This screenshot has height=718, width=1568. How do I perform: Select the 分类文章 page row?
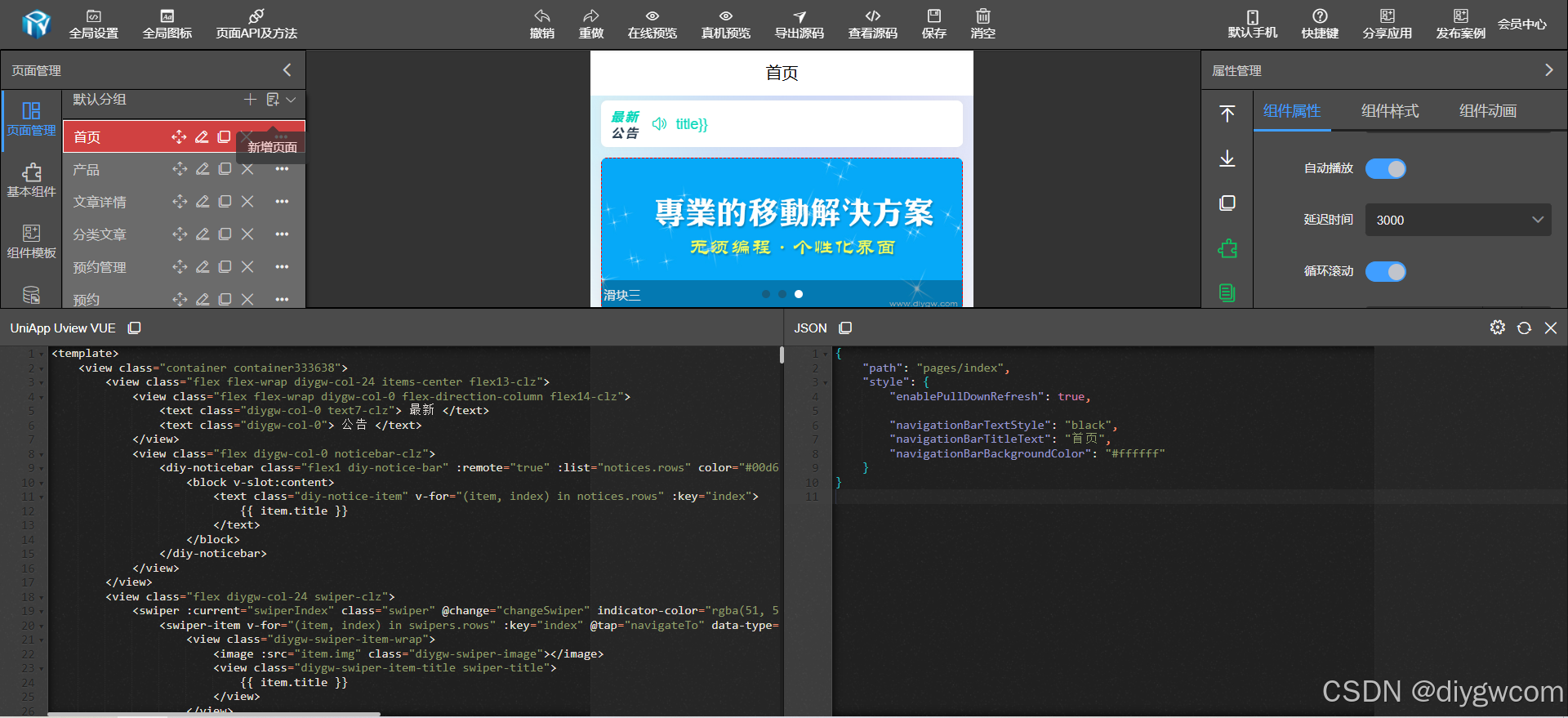183,234
